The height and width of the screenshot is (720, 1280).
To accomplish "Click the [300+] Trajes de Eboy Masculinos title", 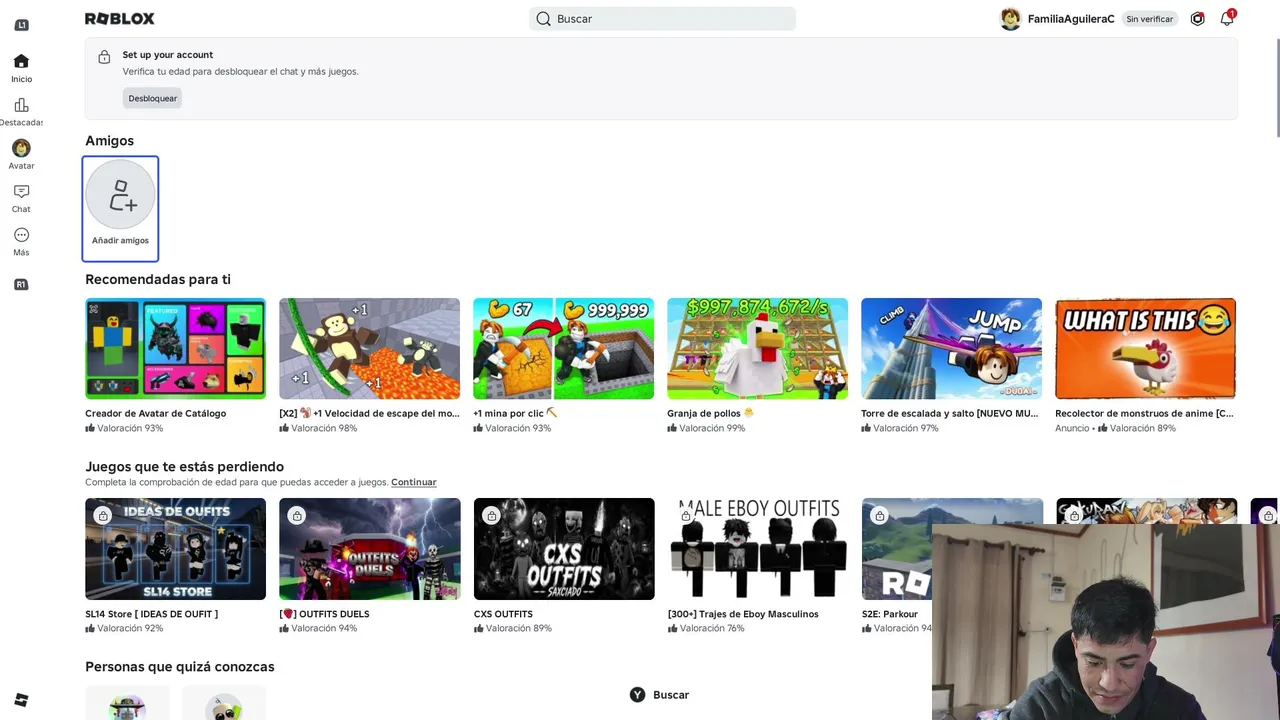I will click(x=743, y=614).
